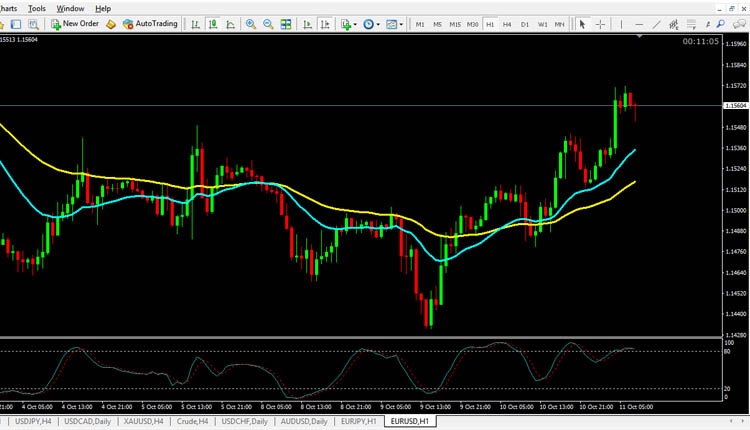This screenshot has height=430, width=750.
Task: Toggle chart auto scroll icon
Action: (308, 24)
